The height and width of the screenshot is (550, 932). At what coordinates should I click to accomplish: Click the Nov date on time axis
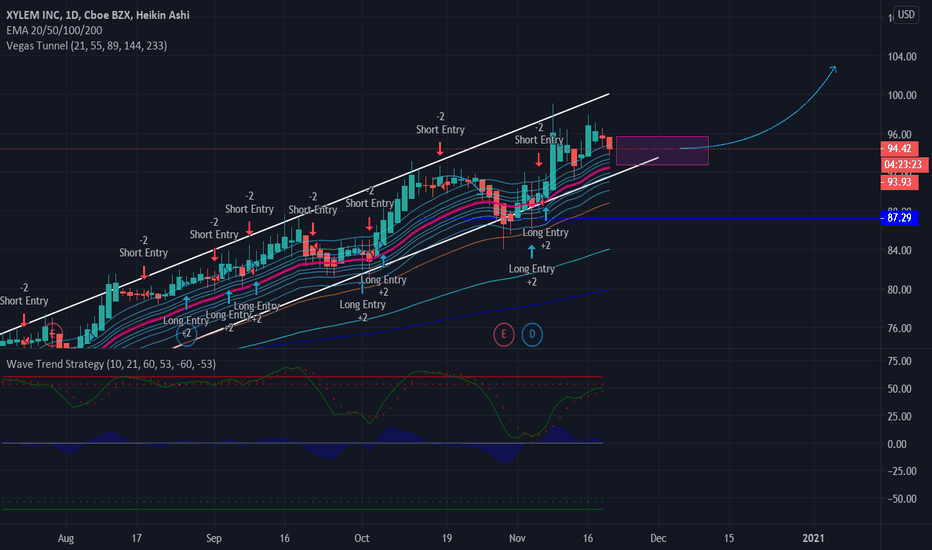(x=517, y=538)
